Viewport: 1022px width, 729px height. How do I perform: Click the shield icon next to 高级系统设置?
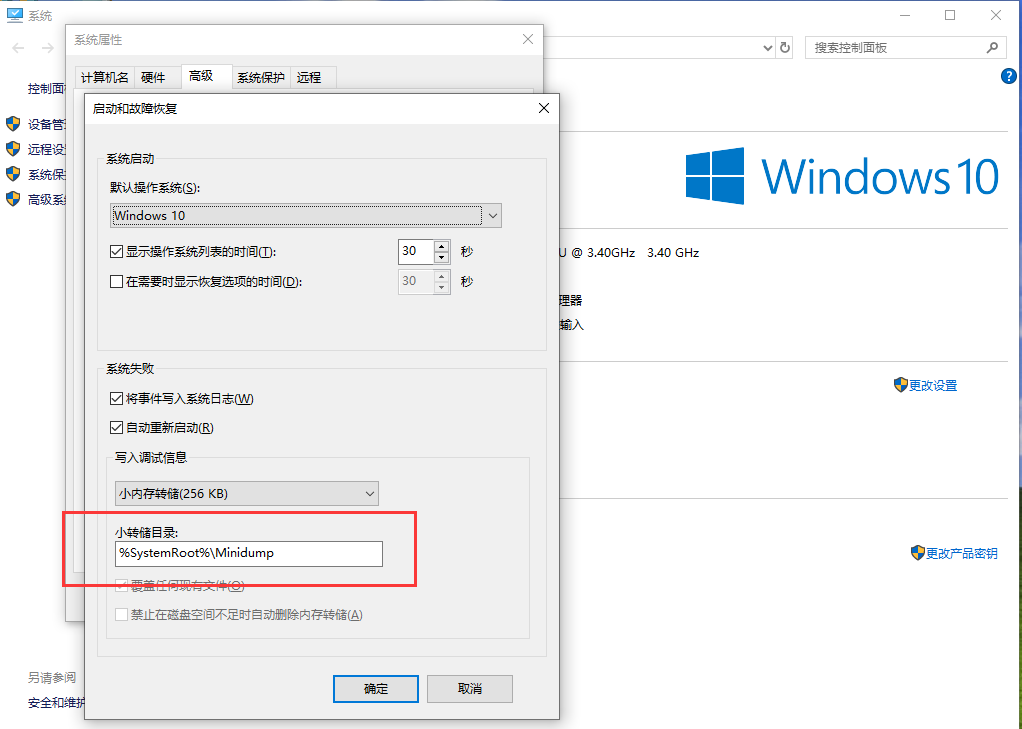[13, 199]
